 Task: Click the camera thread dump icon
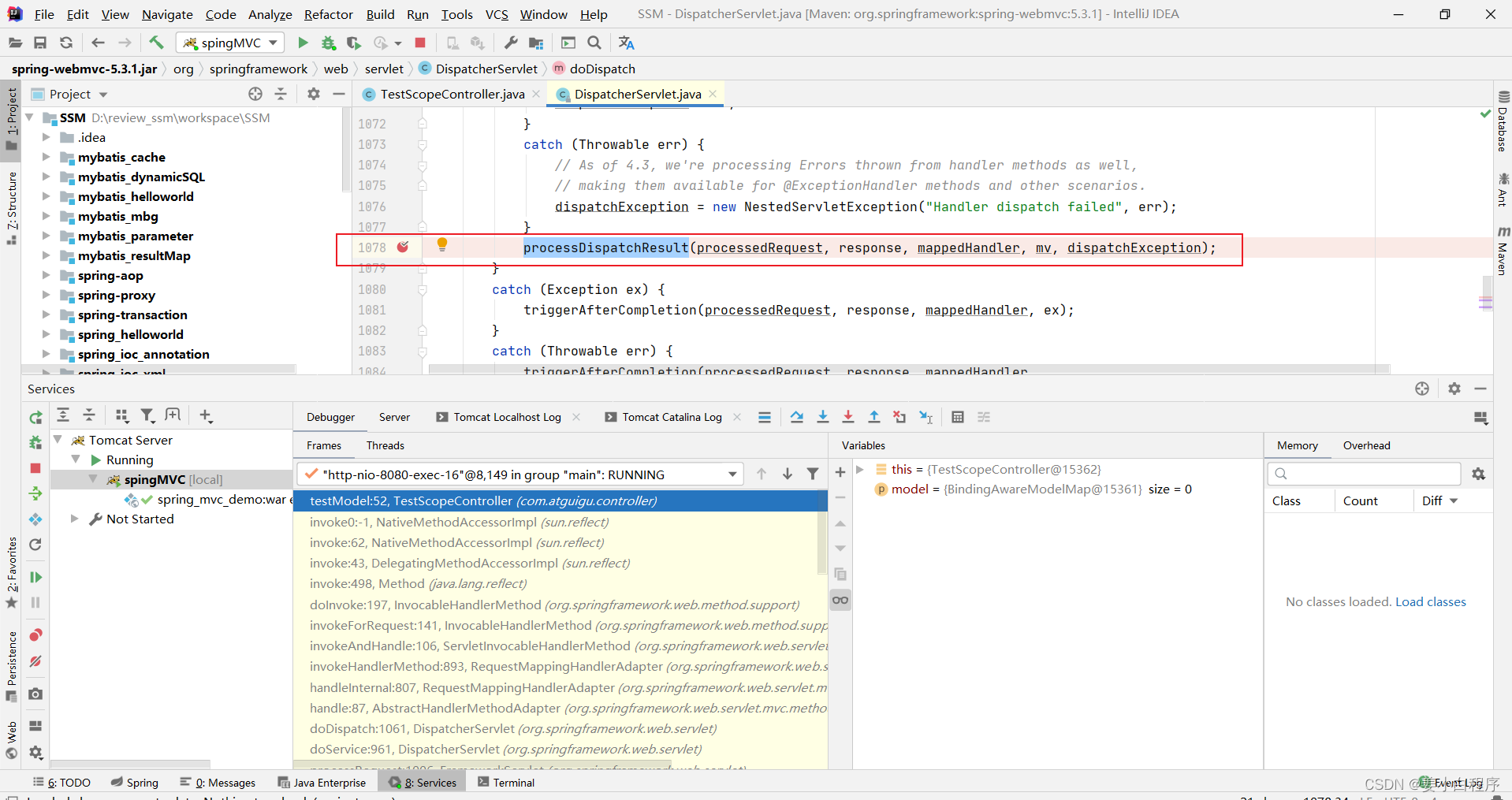35,694
